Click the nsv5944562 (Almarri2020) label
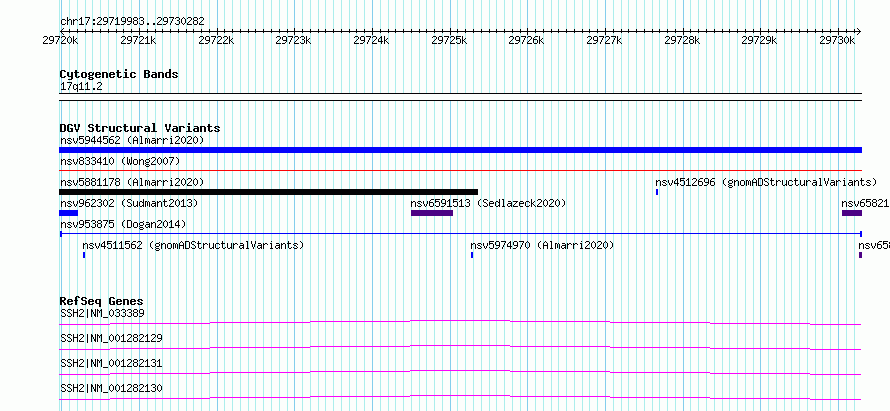The height and width of the screenshot is (411, 890). (132, 140)
